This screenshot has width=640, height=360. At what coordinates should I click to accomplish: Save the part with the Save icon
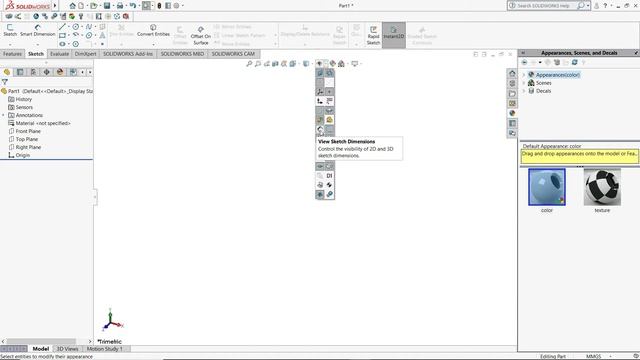click(x=107, y=6)
